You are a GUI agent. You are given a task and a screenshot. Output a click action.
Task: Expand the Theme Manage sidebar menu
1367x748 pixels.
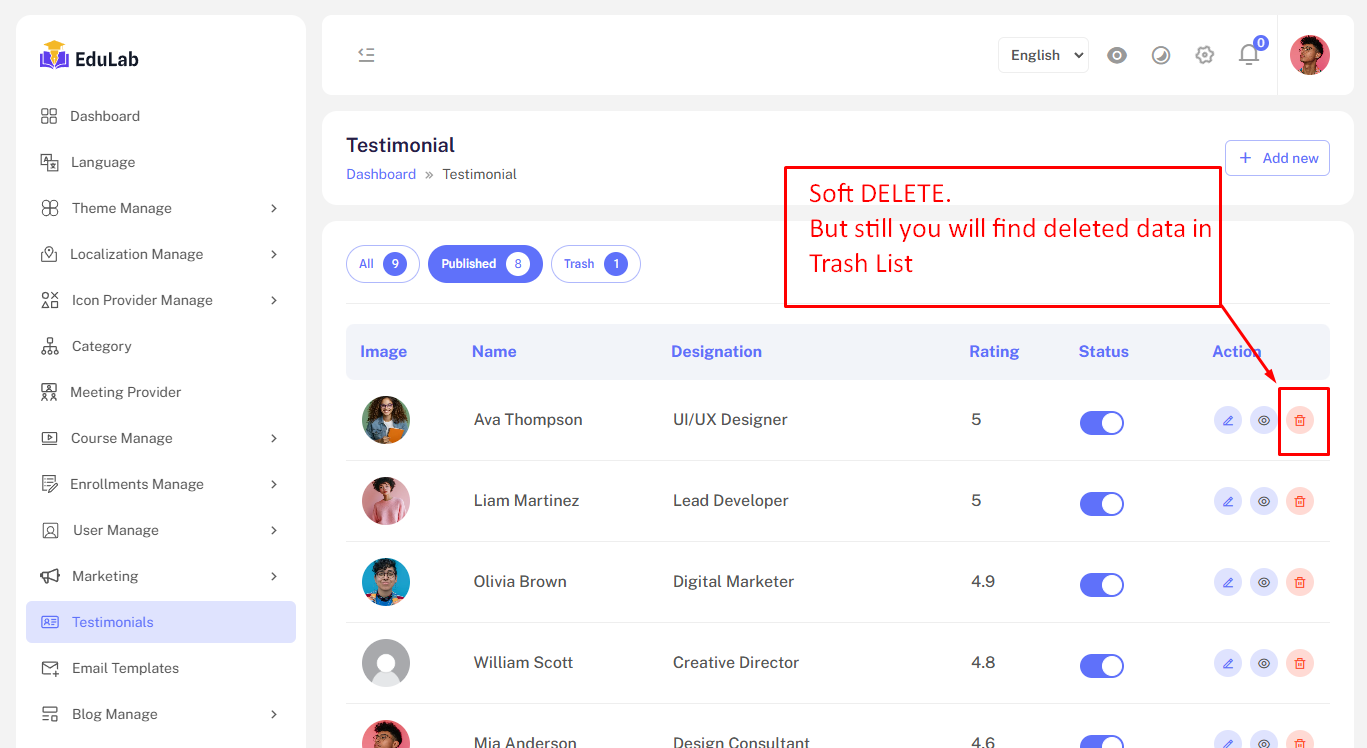tap(160, 208)
